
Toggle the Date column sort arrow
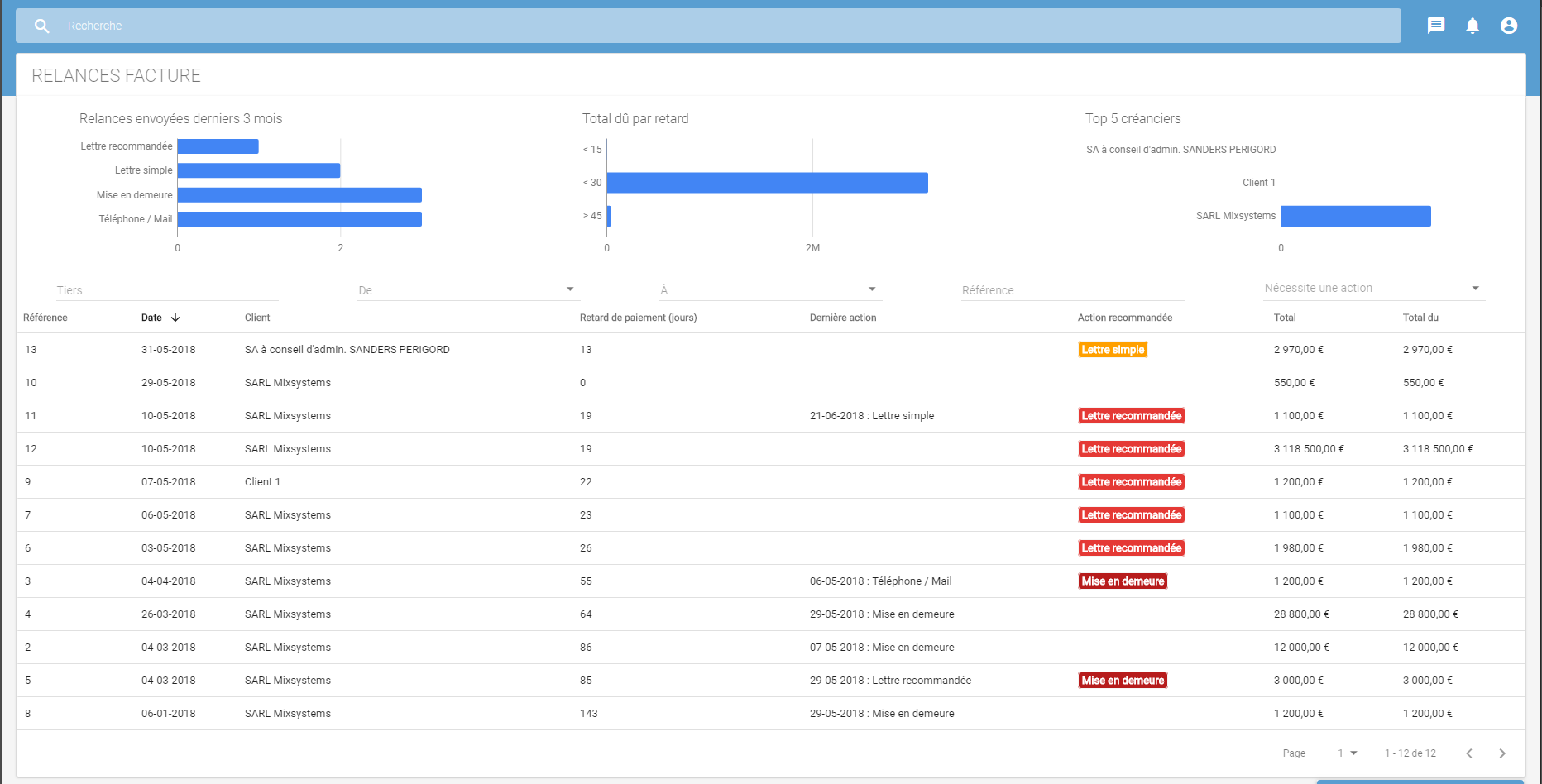click(175, 318)
